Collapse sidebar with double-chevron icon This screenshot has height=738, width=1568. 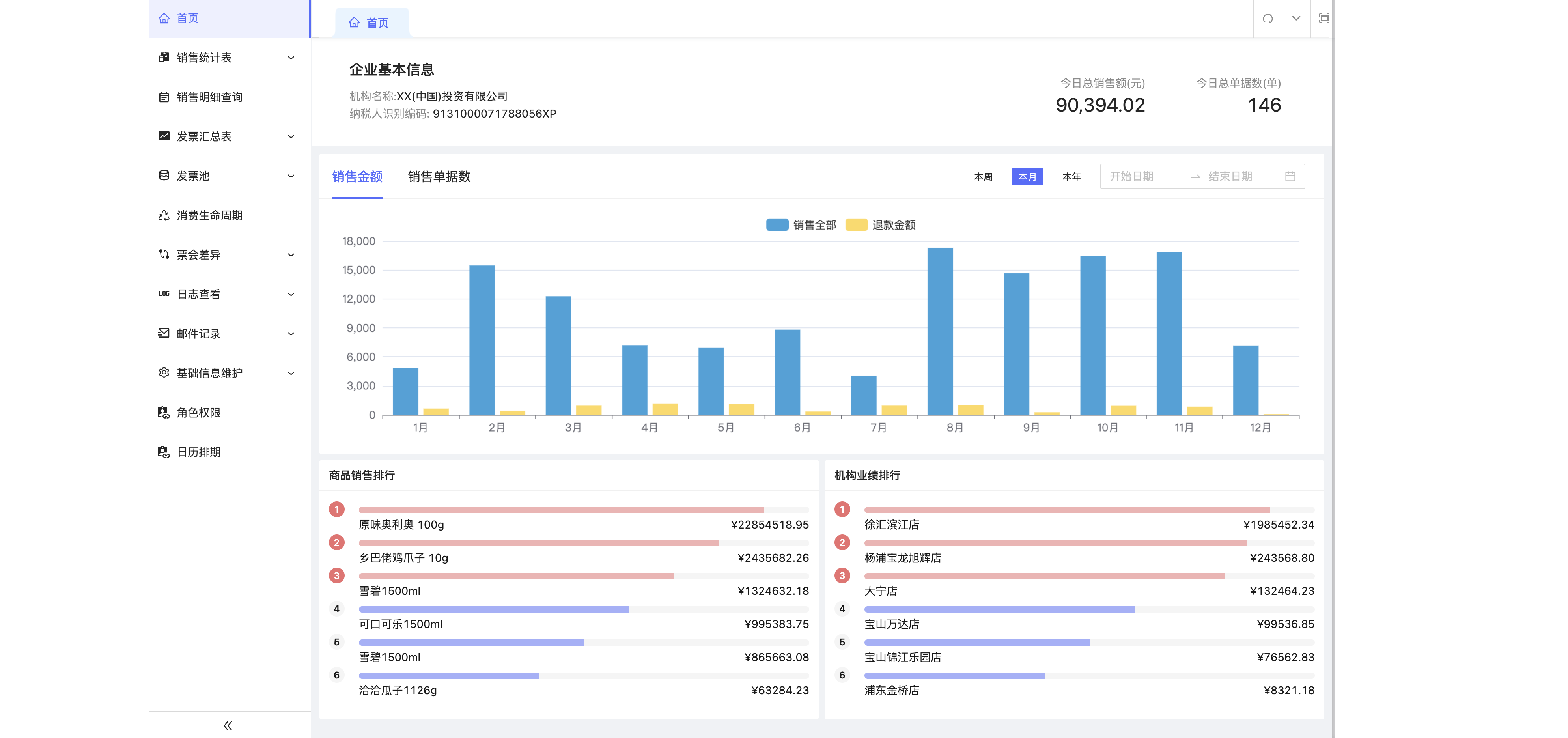point(228,725)
